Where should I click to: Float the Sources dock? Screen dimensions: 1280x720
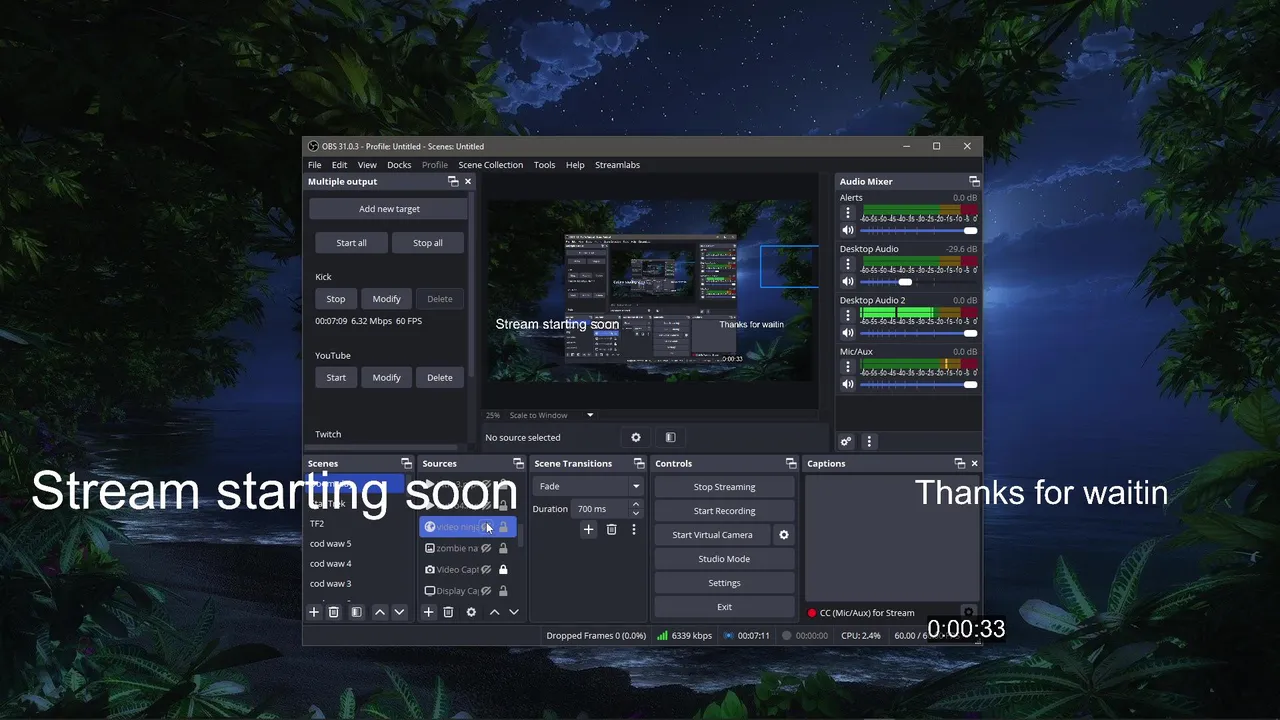[518, 463]
